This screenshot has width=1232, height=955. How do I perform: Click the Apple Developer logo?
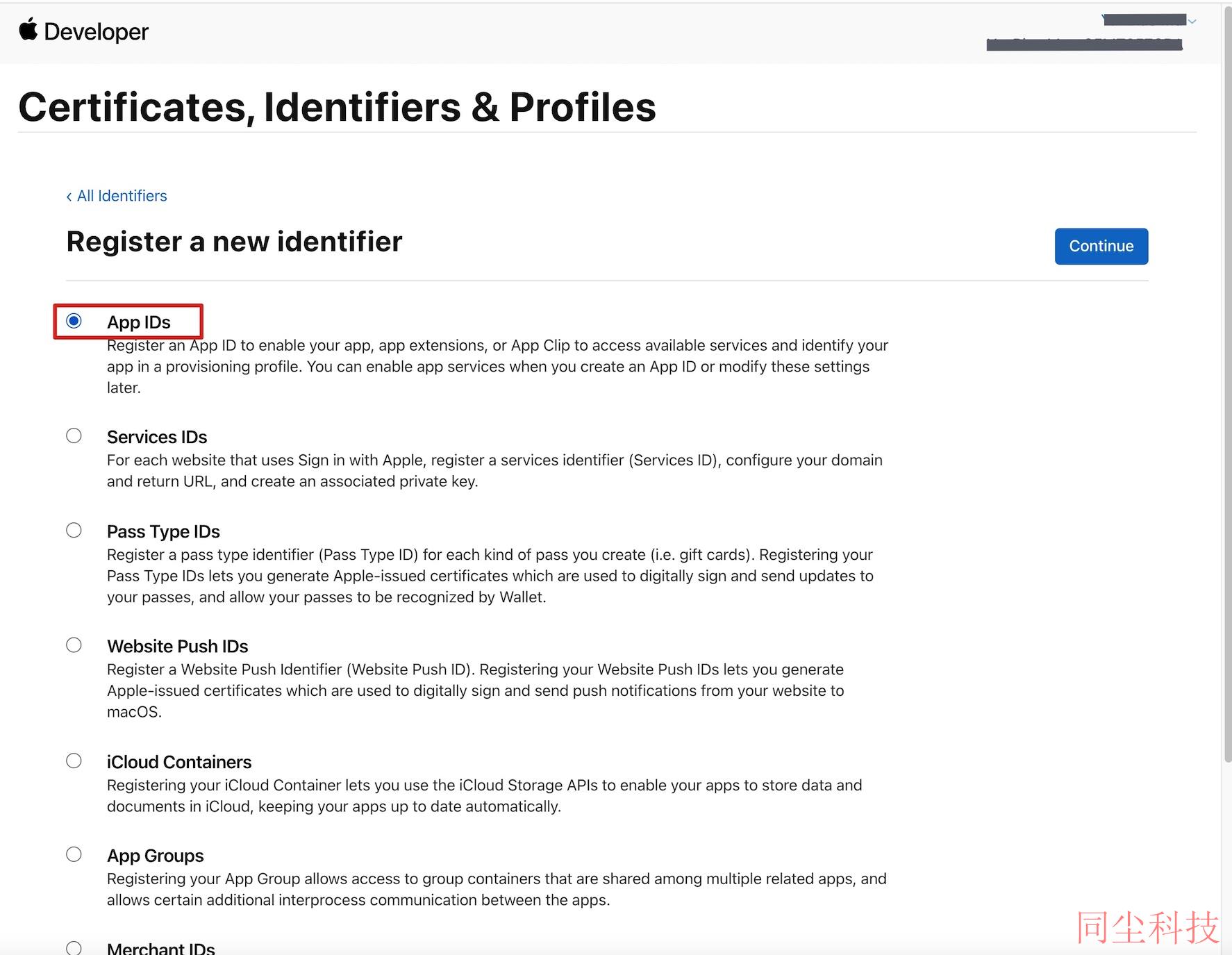click(x=83, y=31)
